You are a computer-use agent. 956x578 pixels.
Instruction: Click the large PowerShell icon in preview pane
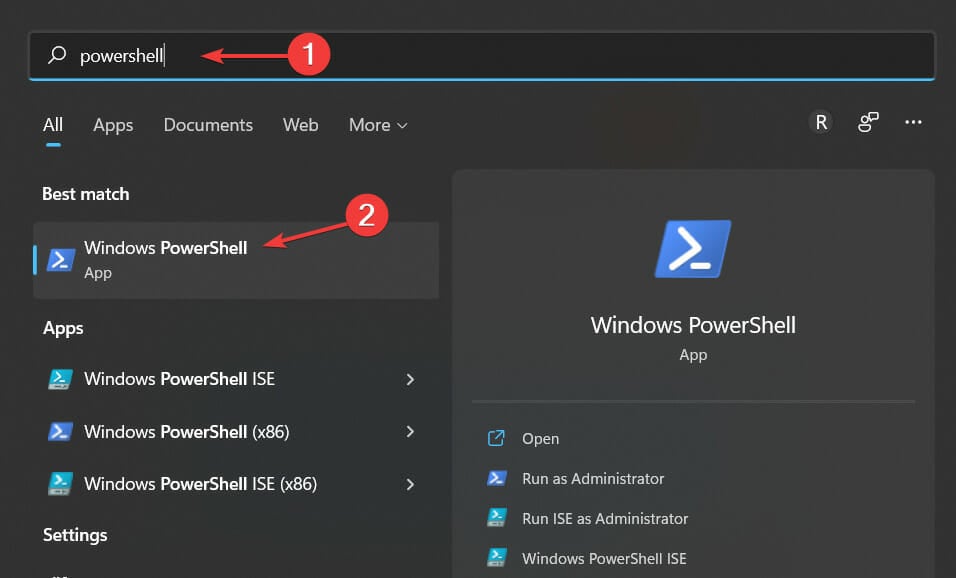pos(693,249)
